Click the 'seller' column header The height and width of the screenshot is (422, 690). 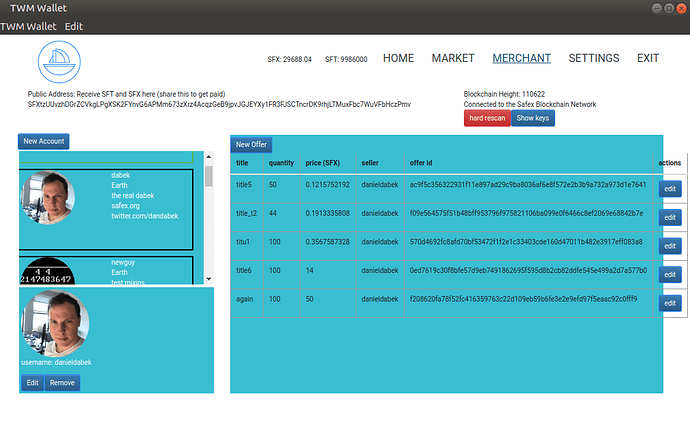(x=370, y=163)
